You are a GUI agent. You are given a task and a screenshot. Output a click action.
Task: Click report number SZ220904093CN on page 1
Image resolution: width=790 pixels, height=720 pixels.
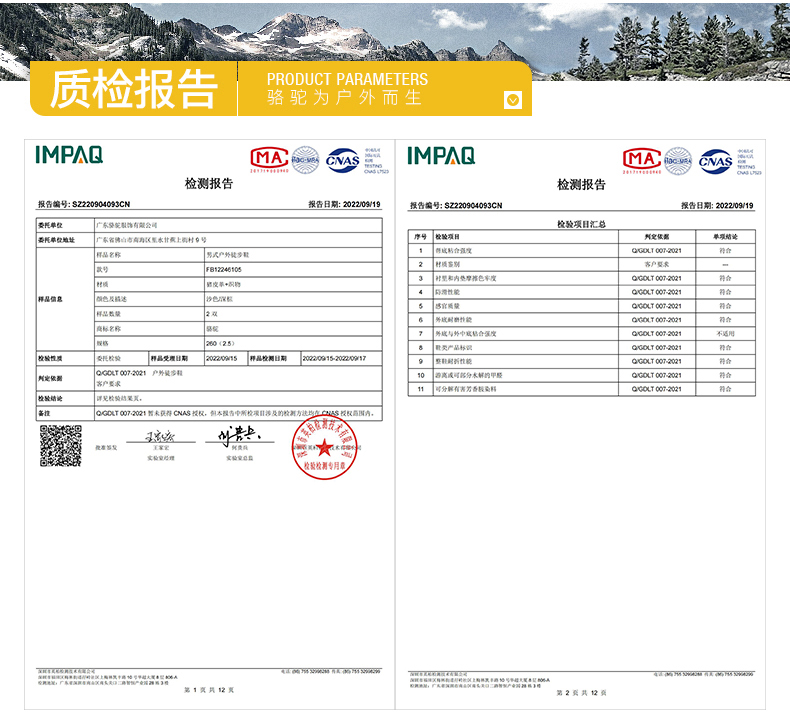pyautogui.click(x=101, y=204)
